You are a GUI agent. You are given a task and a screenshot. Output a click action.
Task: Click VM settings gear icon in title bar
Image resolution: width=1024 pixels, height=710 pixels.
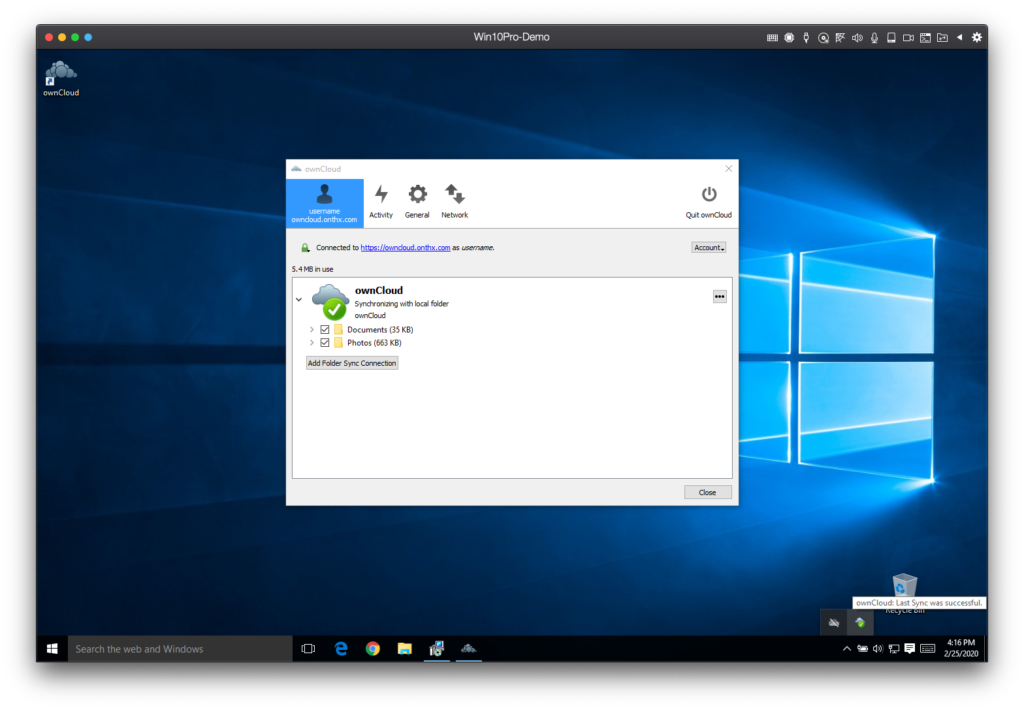[x=976, y=37]
